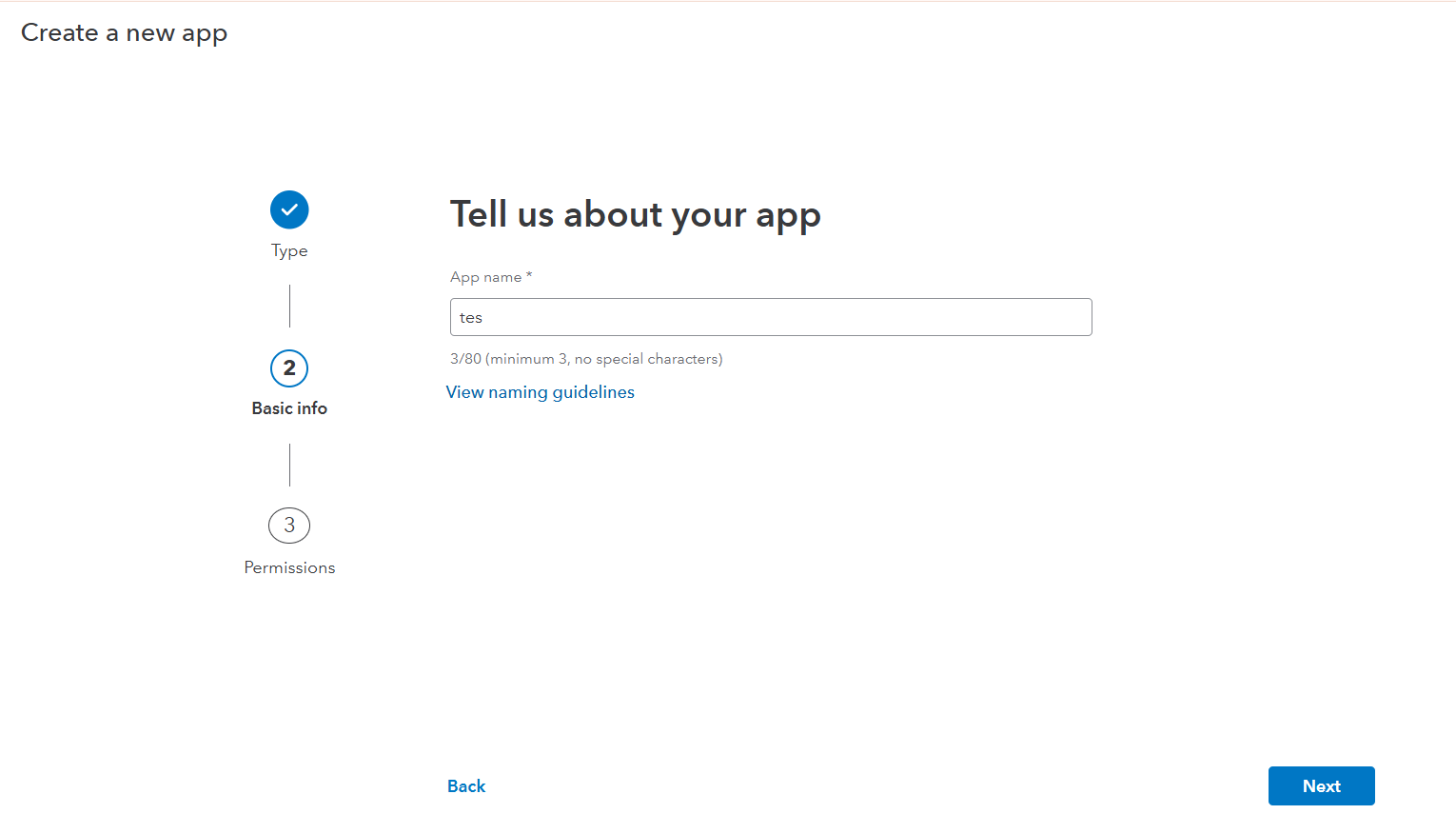Click the required asterisk beside App name

click(x=529, y=275)
